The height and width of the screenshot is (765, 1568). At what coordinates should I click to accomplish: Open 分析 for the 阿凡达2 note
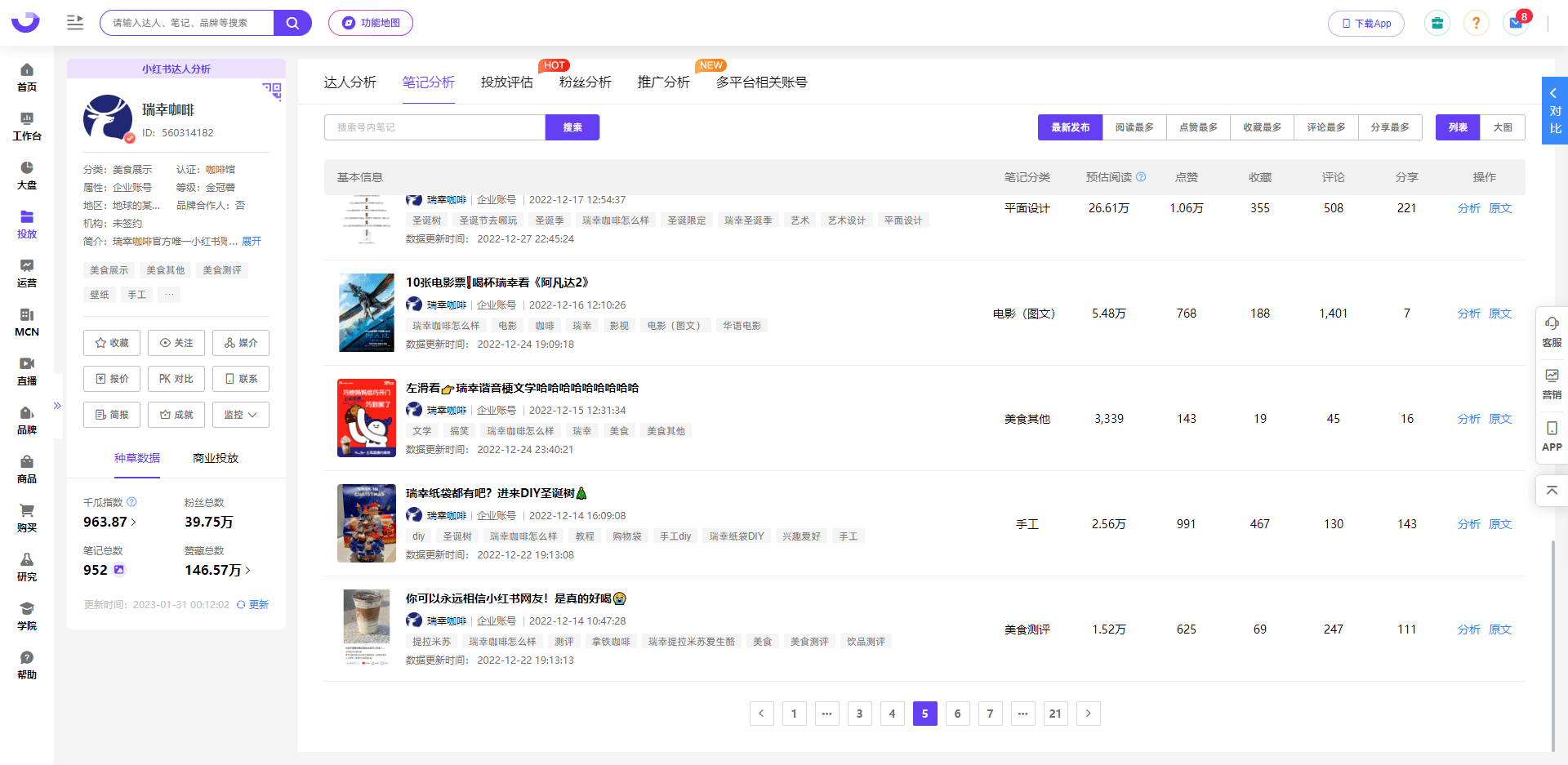[1468, 314]
